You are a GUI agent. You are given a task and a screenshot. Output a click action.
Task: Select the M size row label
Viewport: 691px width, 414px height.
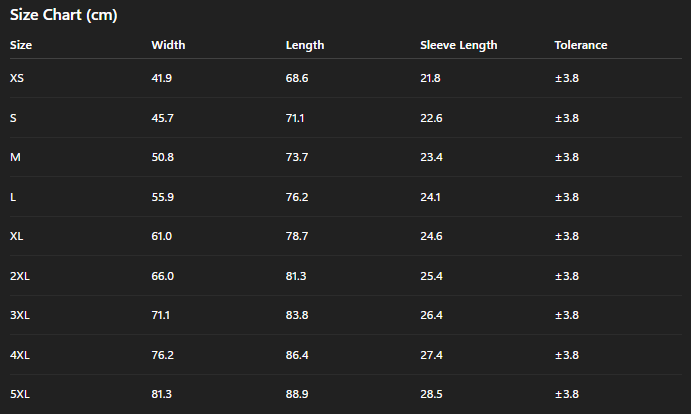15,157
